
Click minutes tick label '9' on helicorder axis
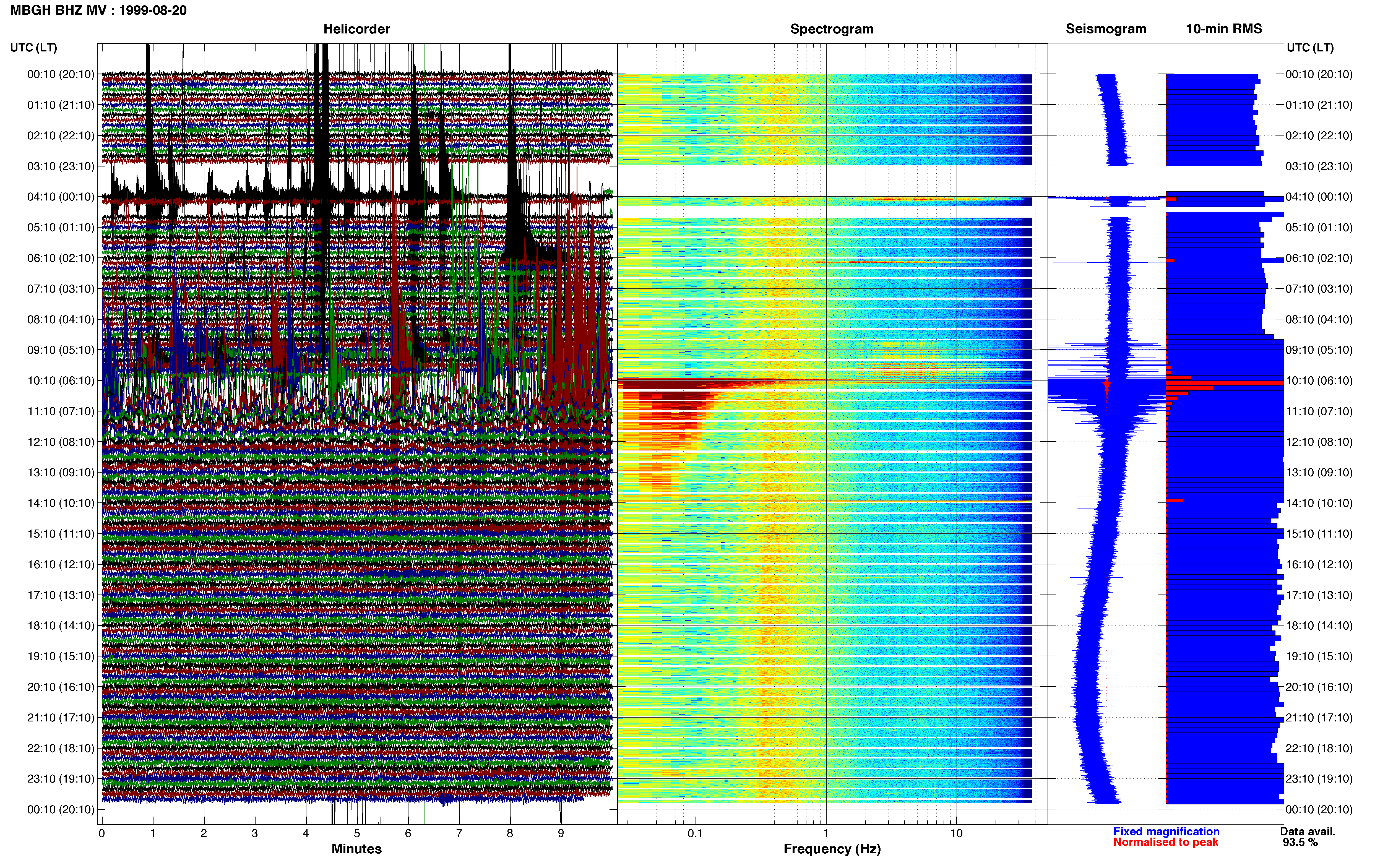561,833
